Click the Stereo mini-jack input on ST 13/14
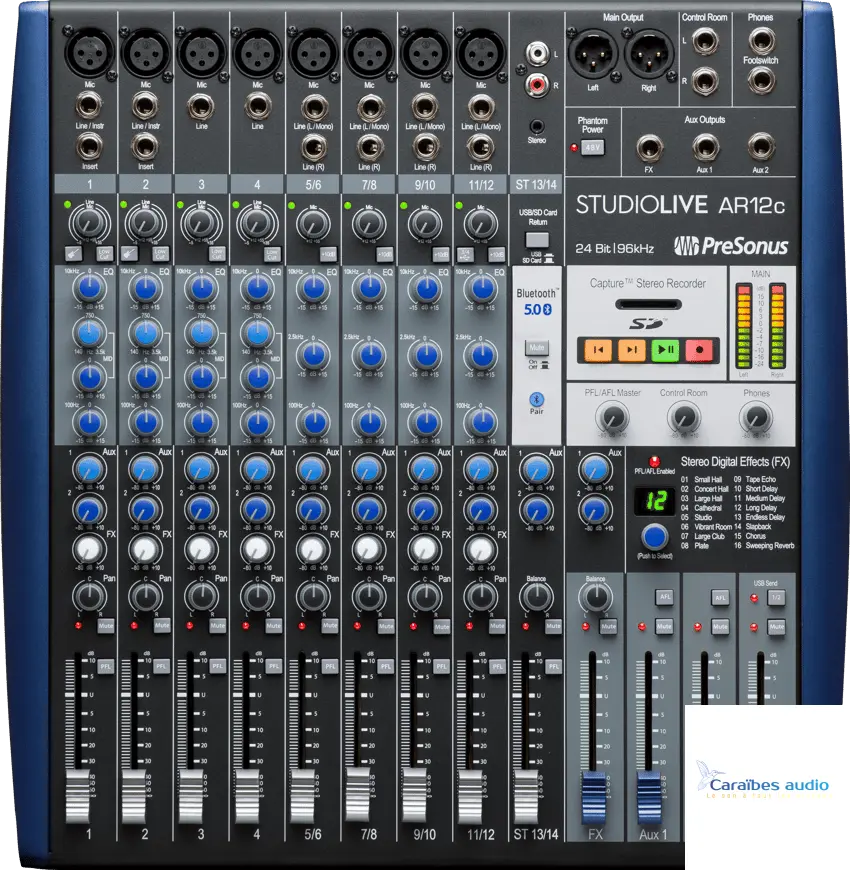This screenshot has width=850, height=870. (537, 126)
